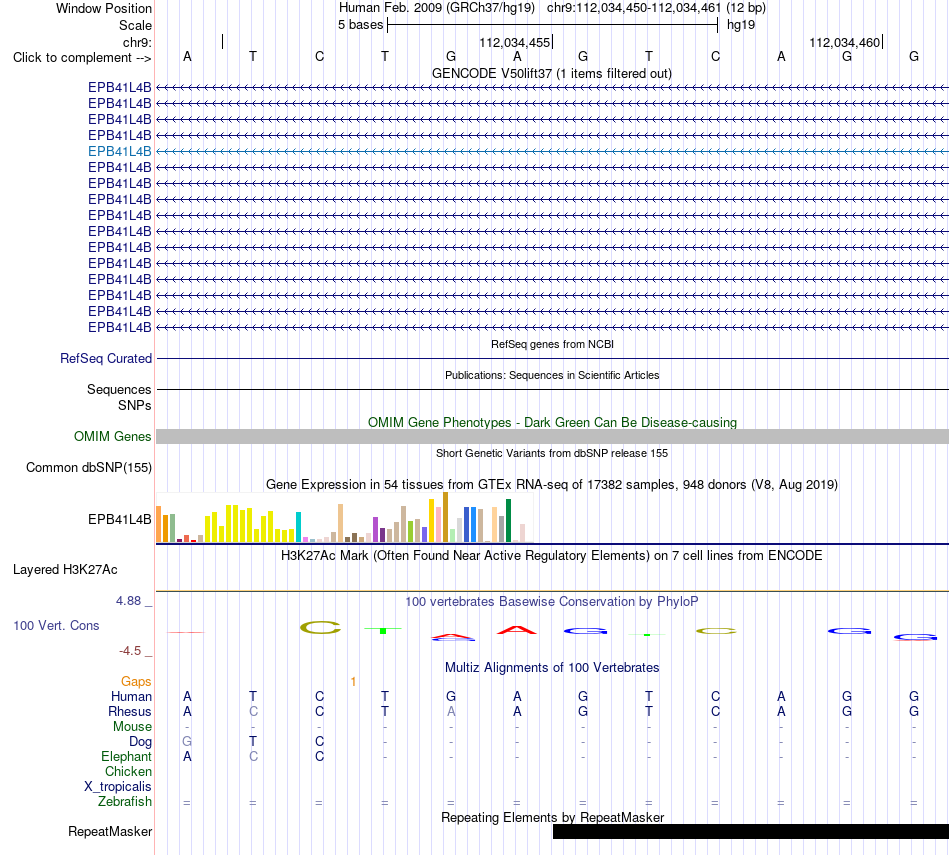Viewport: 950px width, 855px height.
Task: Select the X_tropicalis alignment row label
Action: (x=118, y=787)
